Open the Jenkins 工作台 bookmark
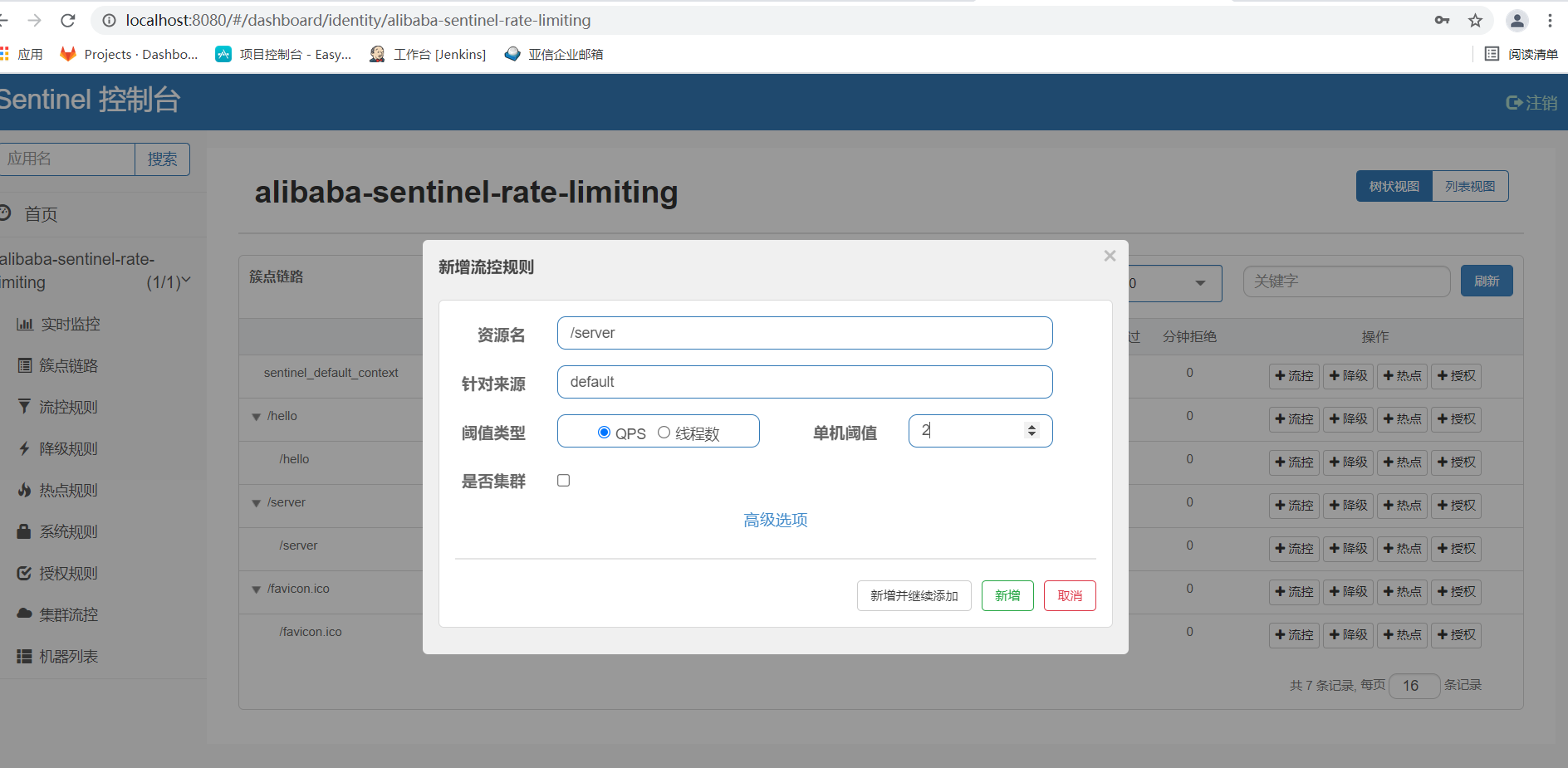1568x768 pixels. point(429,54)
